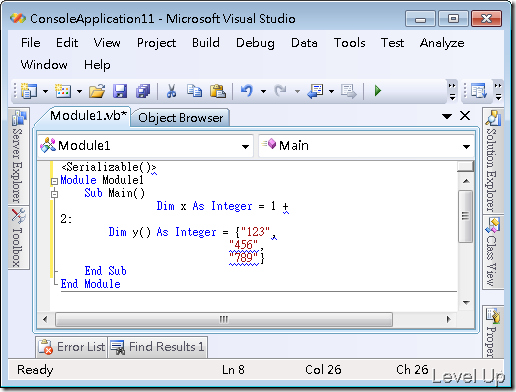
Task: Open the Server Explorer side panel
Action: (x=18, y=156)
